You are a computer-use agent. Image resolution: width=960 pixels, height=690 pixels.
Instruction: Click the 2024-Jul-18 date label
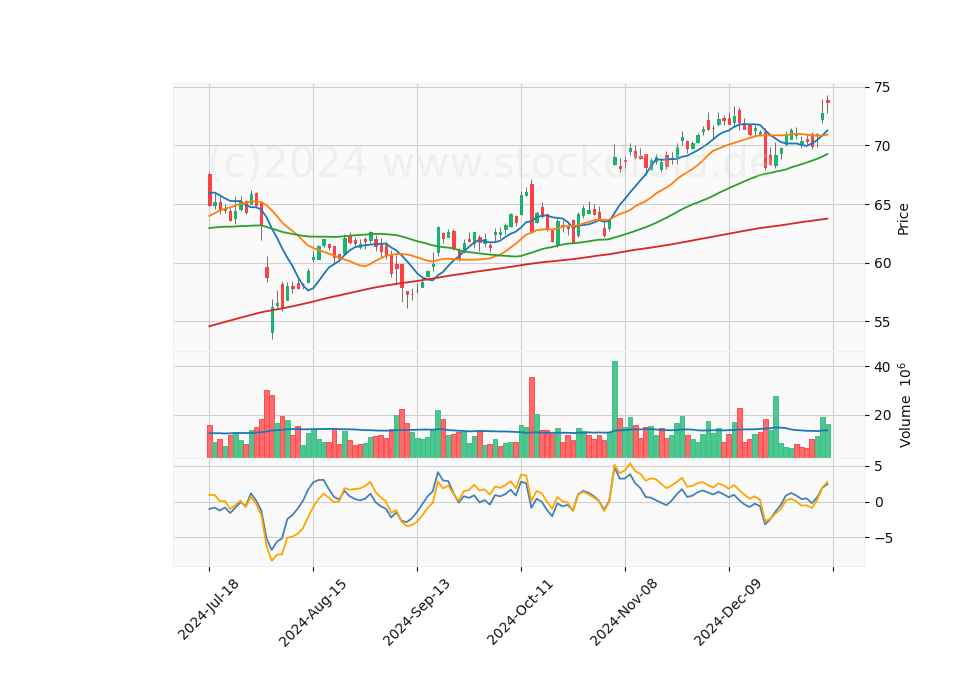(208, 609)
